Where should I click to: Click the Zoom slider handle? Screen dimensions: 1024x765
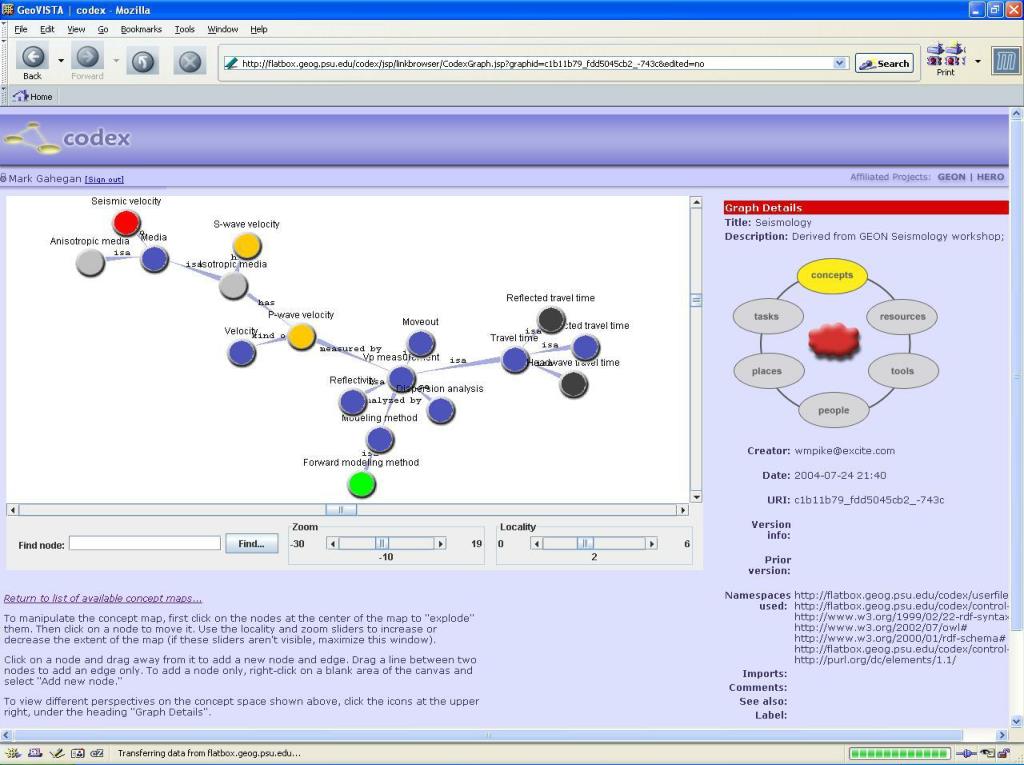click(x=381, y=543)
